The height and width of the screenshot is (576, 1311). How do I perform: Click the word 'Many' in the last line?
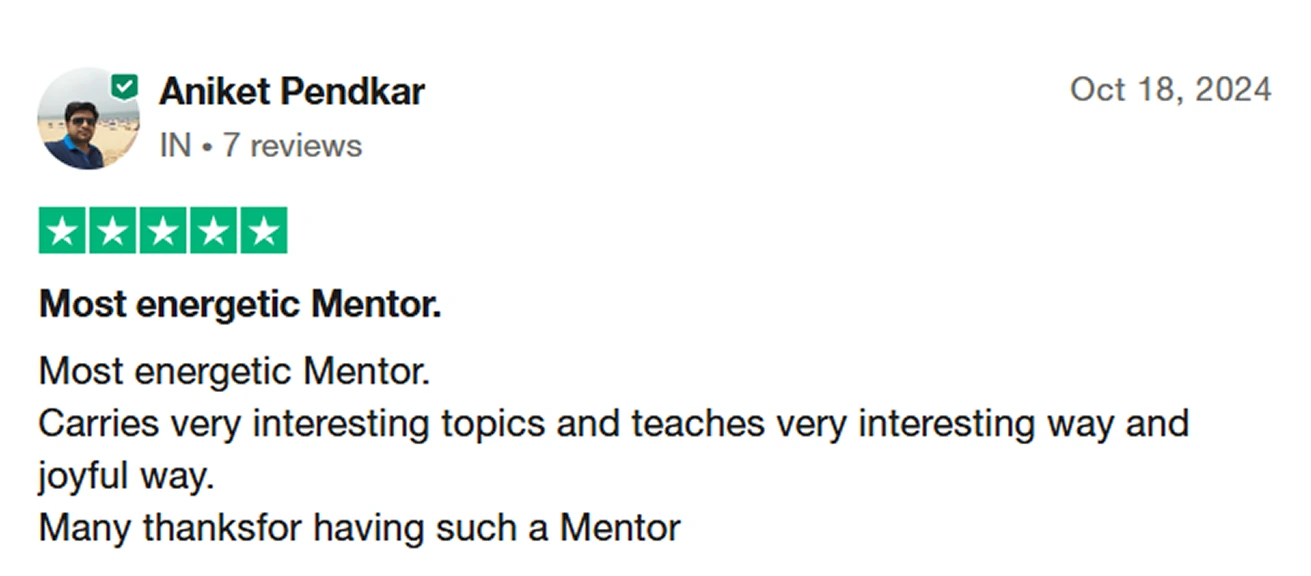click(x=85, y=528)
